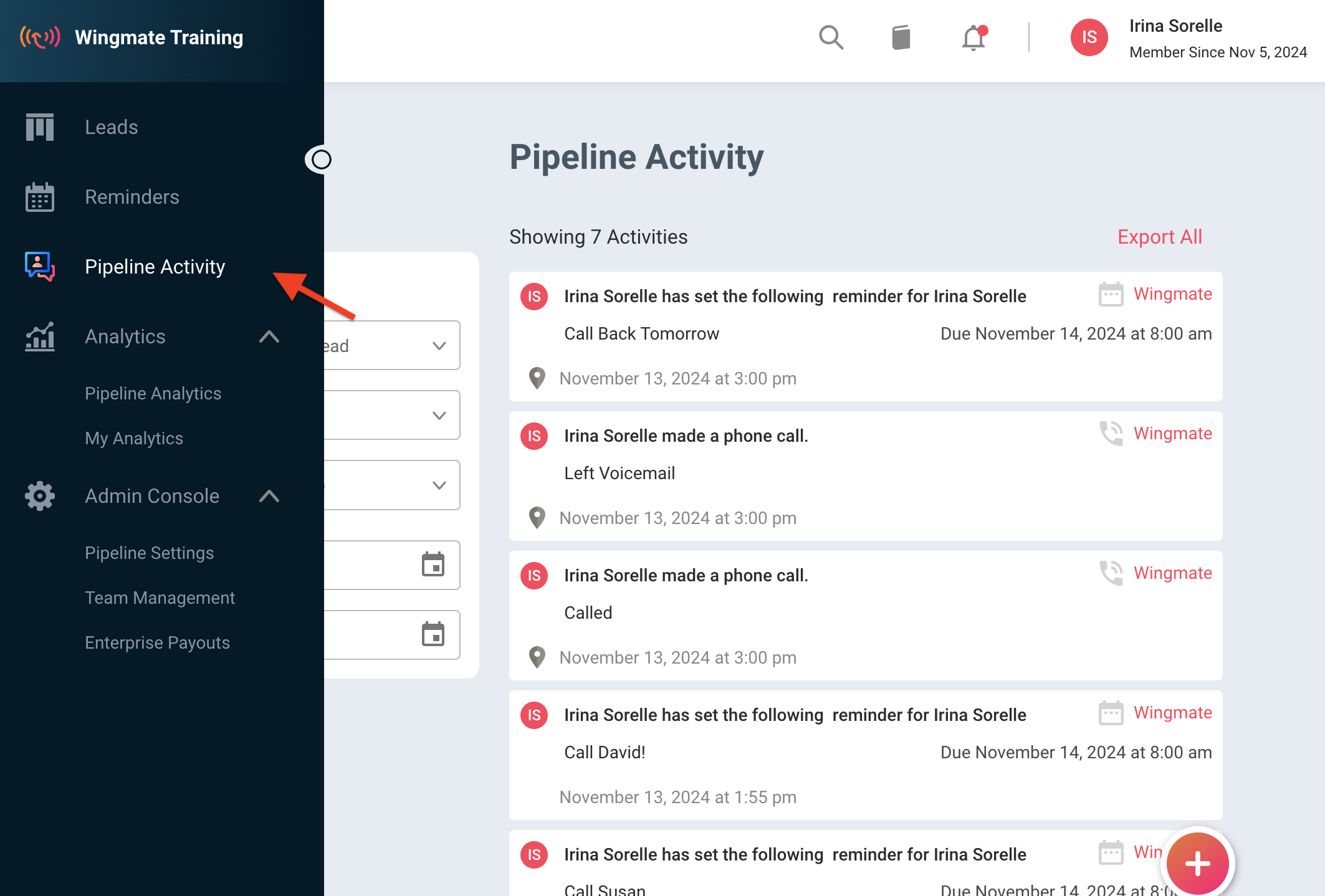Click Export All link

[x=1160, y=237]
